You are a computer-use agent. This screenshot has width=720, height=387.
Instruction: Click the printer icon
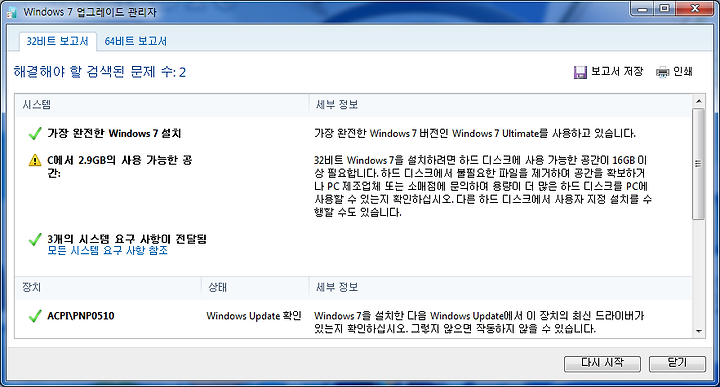pos(663,72)
